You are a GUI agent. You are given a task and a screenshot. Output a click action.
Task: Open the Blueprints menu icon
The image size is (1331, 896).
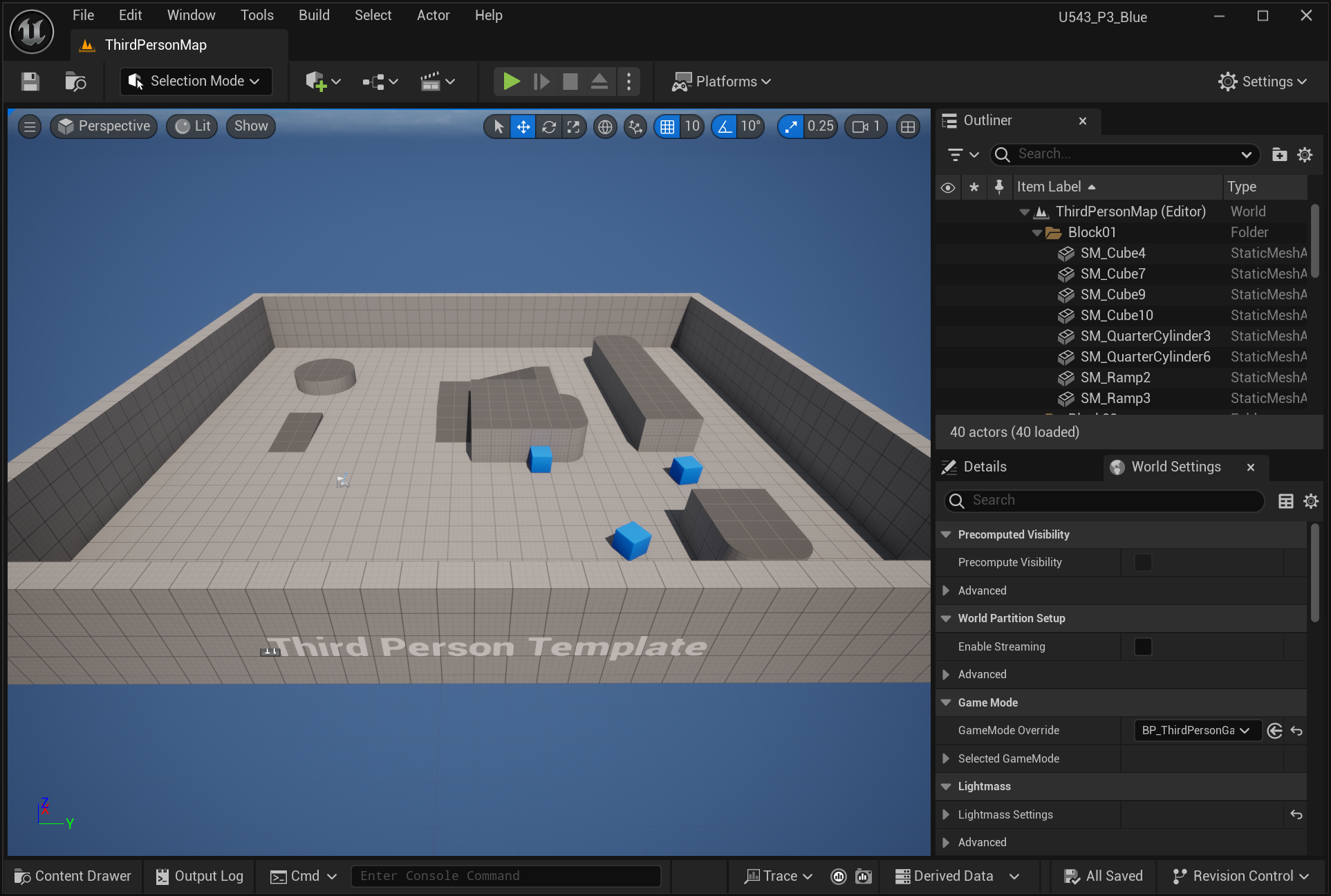pyautogui.click(x=380, y=82)
